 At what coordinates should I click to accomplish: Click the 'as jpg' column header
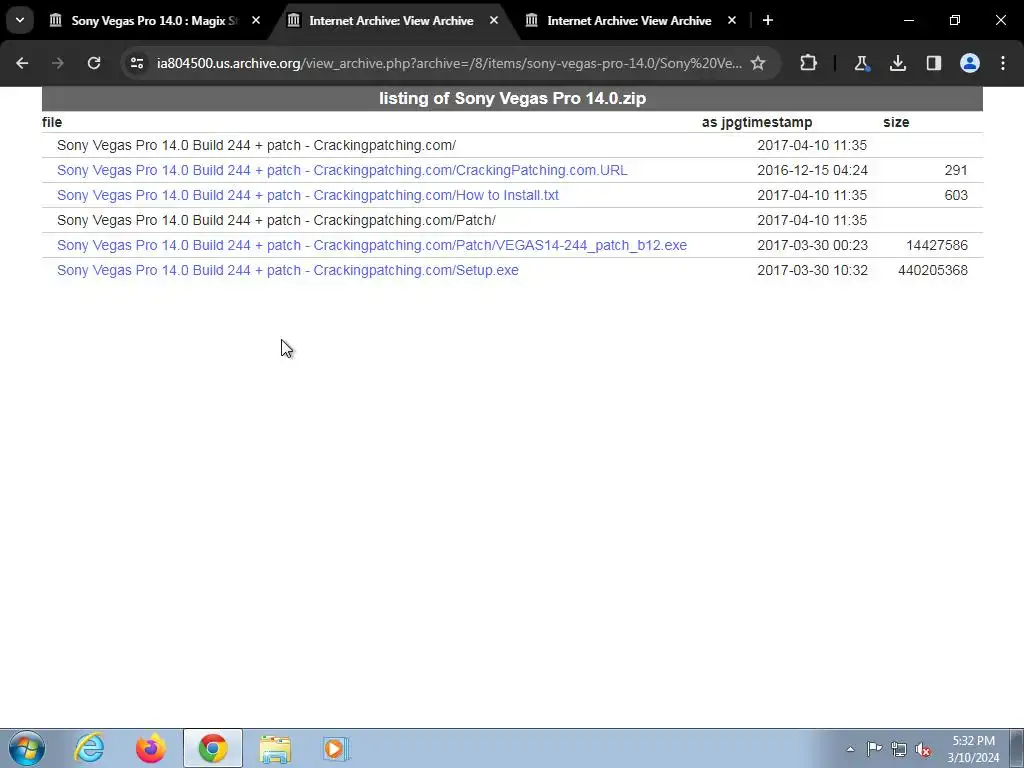pos(719,122)
